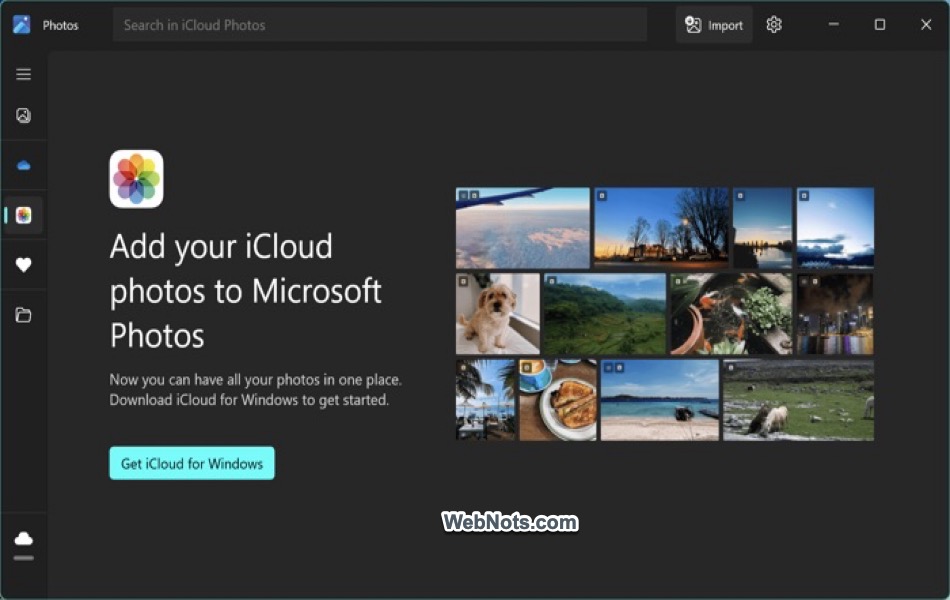The height and width of the screenshot is (600, 950).
Task: Open the palm tree beach cafe thumbnail
Action: (485, 400)
